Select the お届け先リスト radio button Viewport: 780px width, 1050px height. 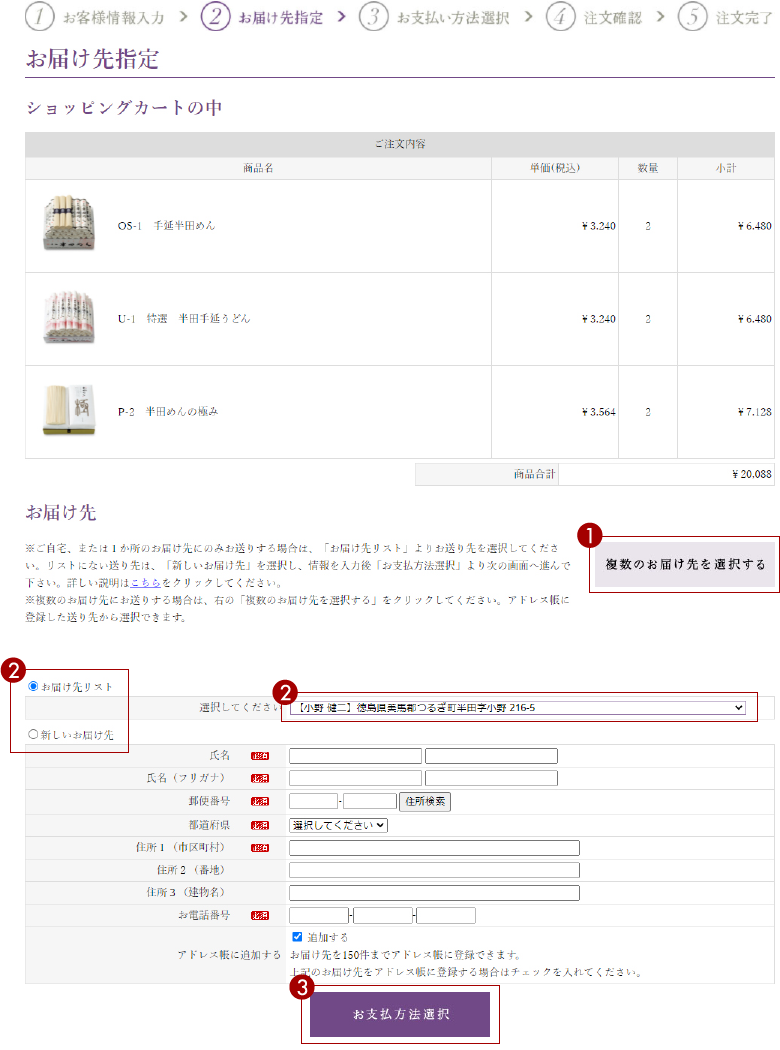point(34,687)
